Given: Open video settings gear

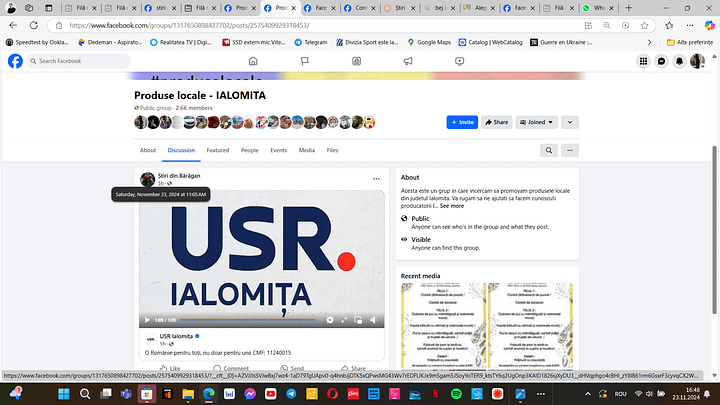Looking at the screenshot, I should (x=330, y=320).
